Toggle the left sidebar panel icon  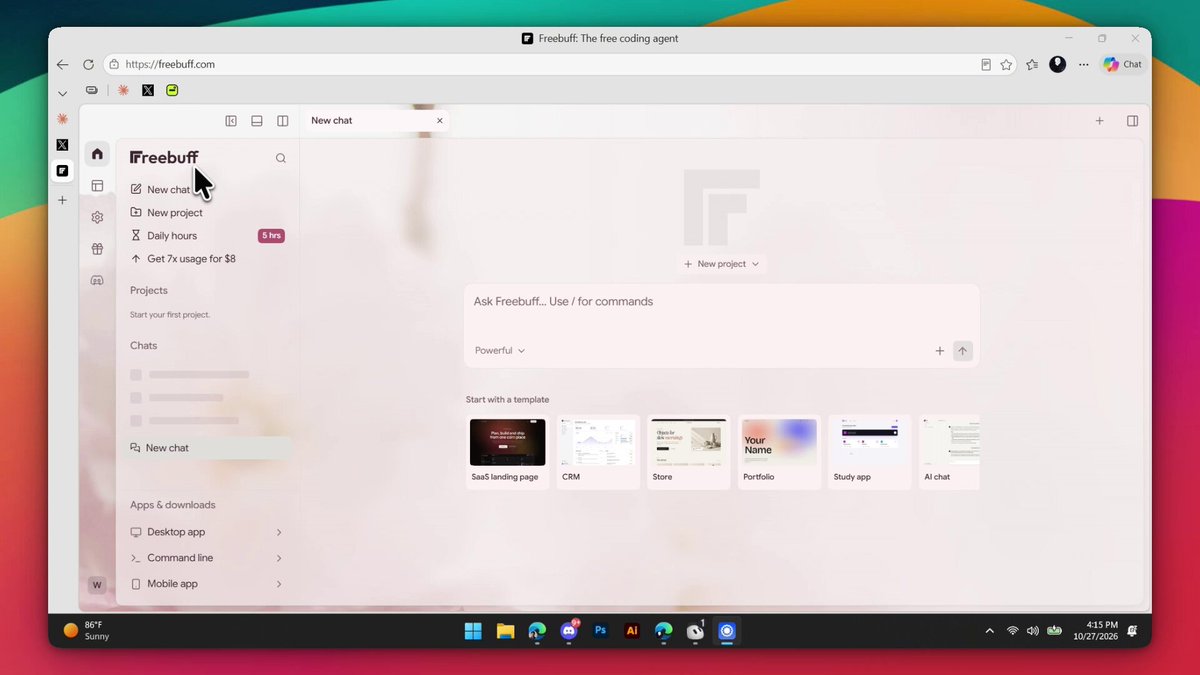coord(231,121)
